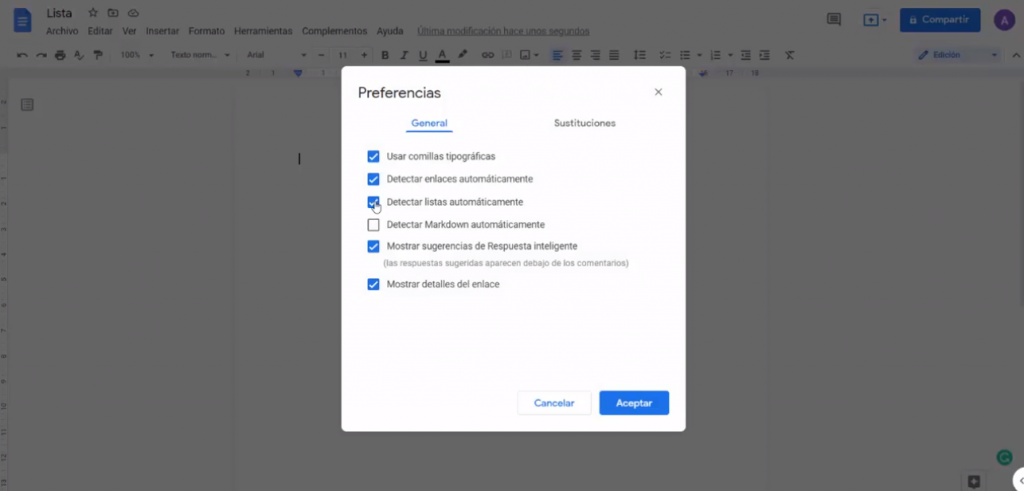Click the Cancelar button
This screenshot has height=491, width=1024.
[x=554, y=403]
